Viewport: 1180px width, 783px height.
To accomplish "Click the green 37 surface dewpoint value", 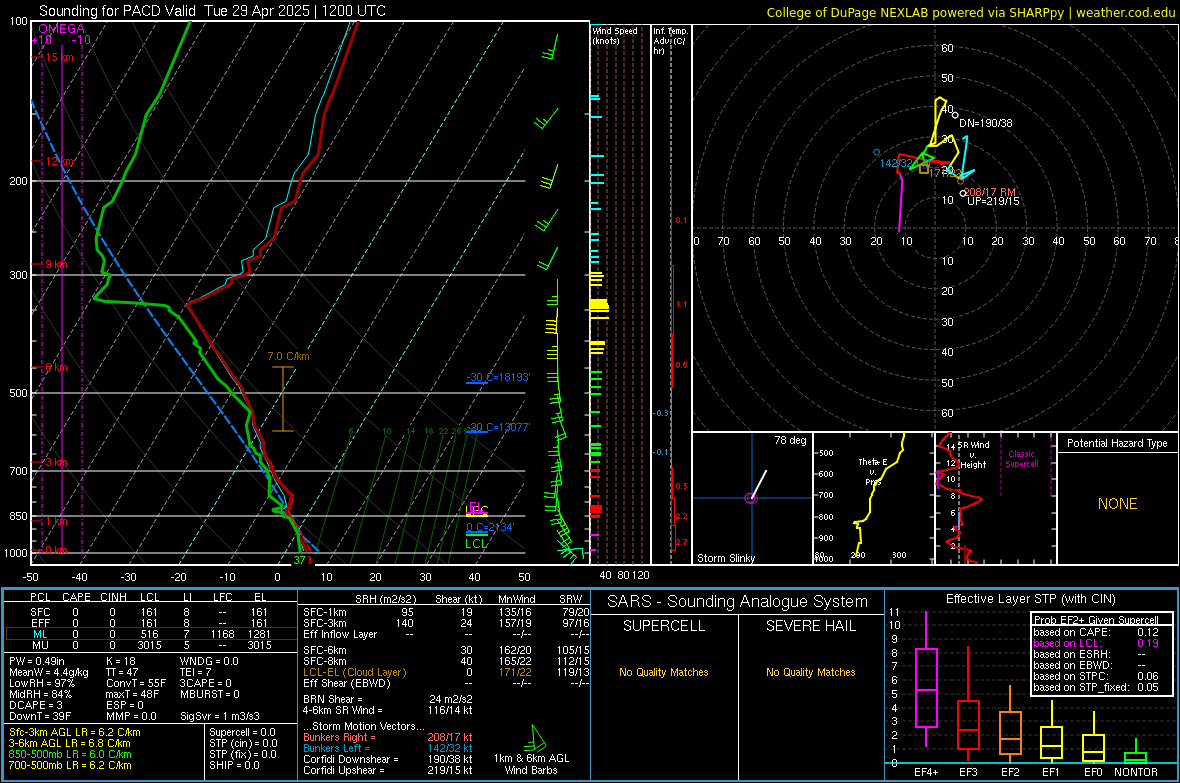I will tap(300, 560).
